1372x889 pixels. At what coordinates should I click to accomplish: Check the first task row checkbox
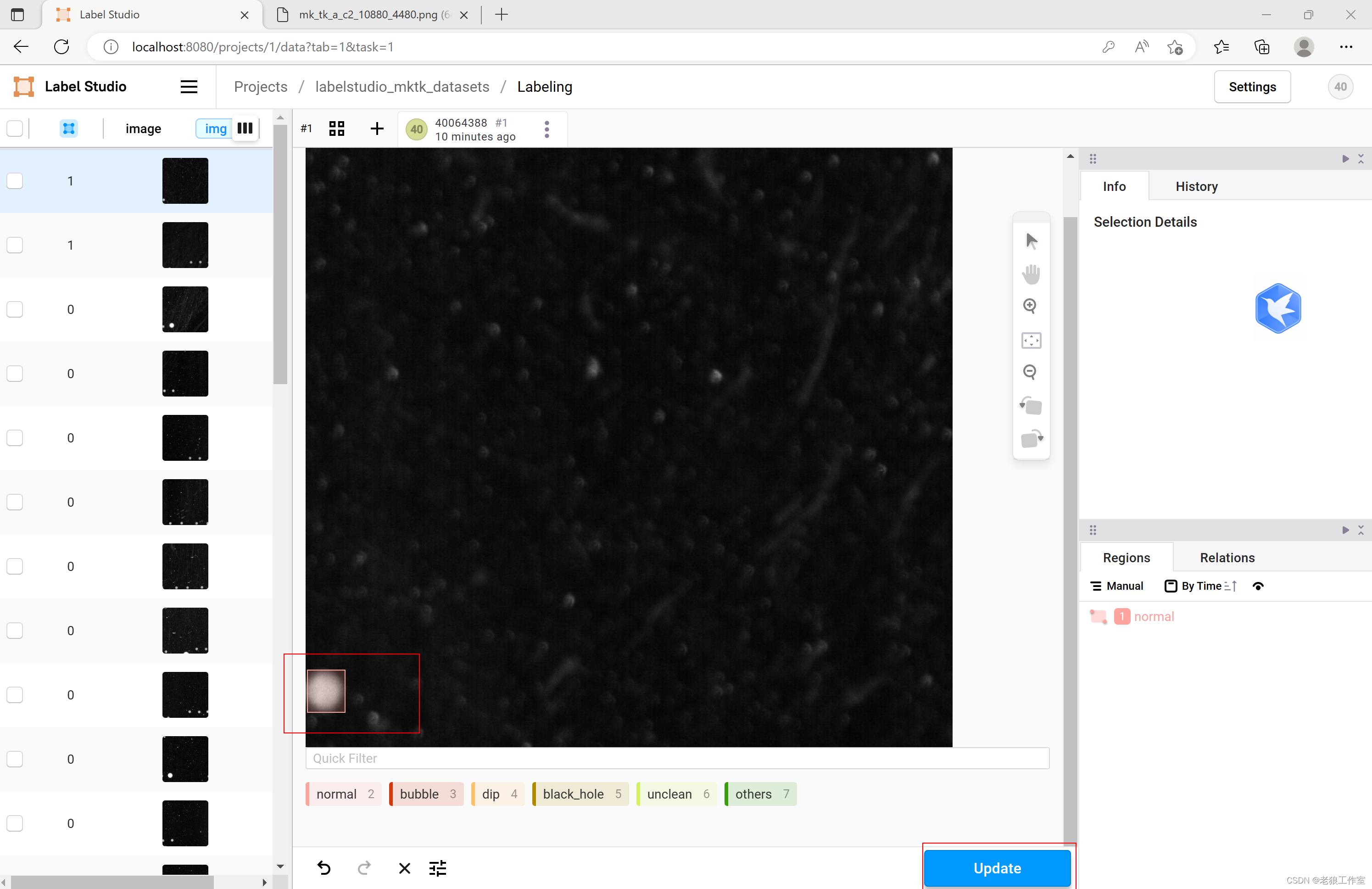click(x=15, y=181)
